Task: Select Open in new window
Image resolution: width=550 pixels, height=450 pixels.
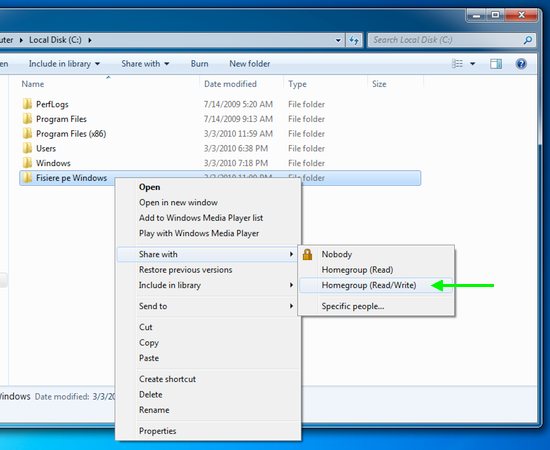Action: (208, 202)
